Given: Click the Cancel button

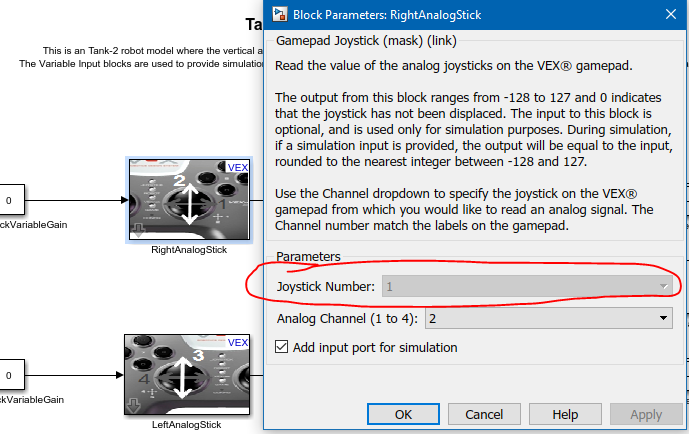Looking at the screenshot, I should tap(484, 414).
